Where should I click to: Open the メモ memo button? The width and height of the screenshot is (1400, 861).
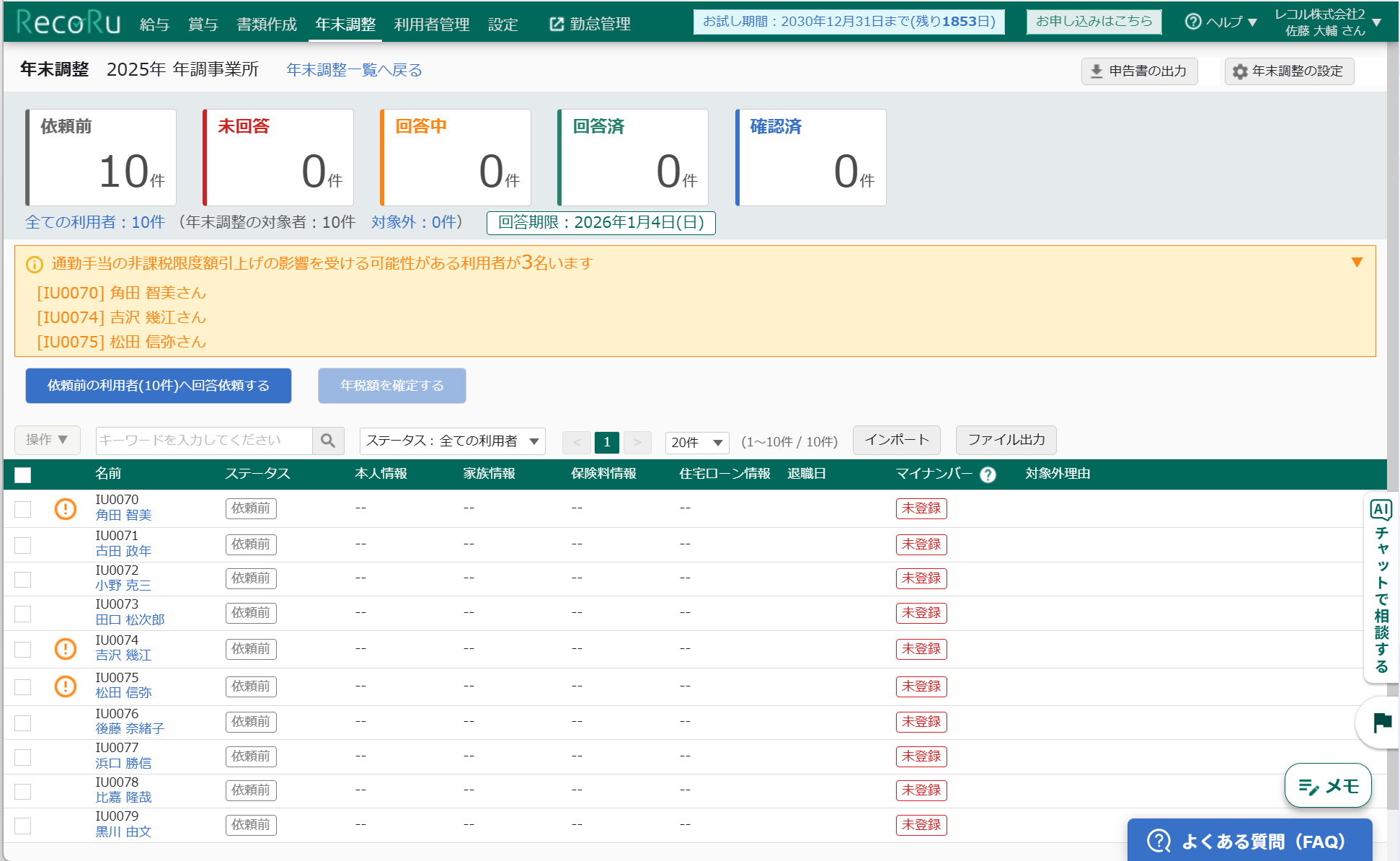coord(1328,785)
